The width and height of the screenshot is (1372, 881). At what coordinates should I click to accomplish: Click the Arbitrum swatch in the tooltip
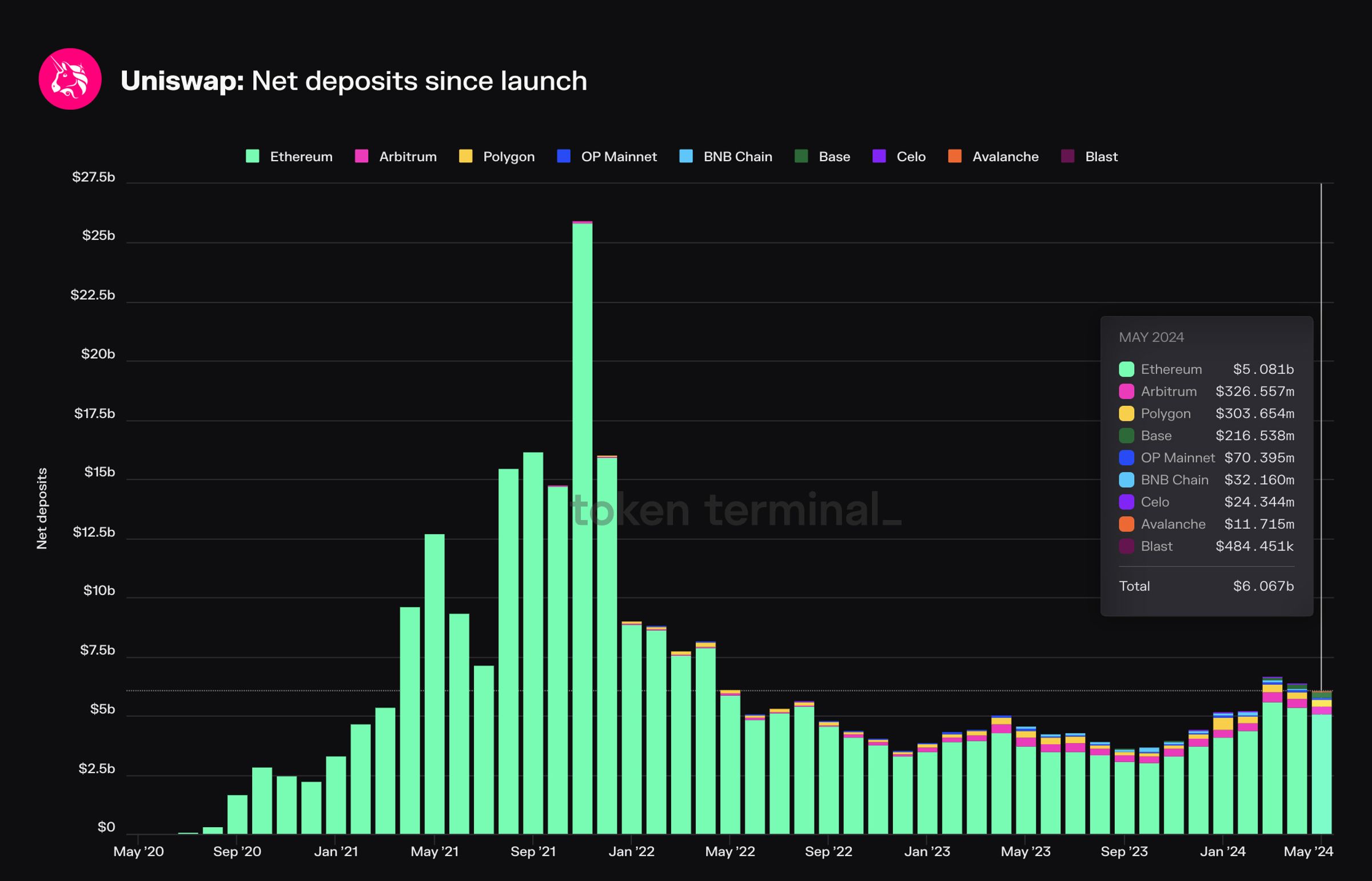click(x=1126, y=391)
